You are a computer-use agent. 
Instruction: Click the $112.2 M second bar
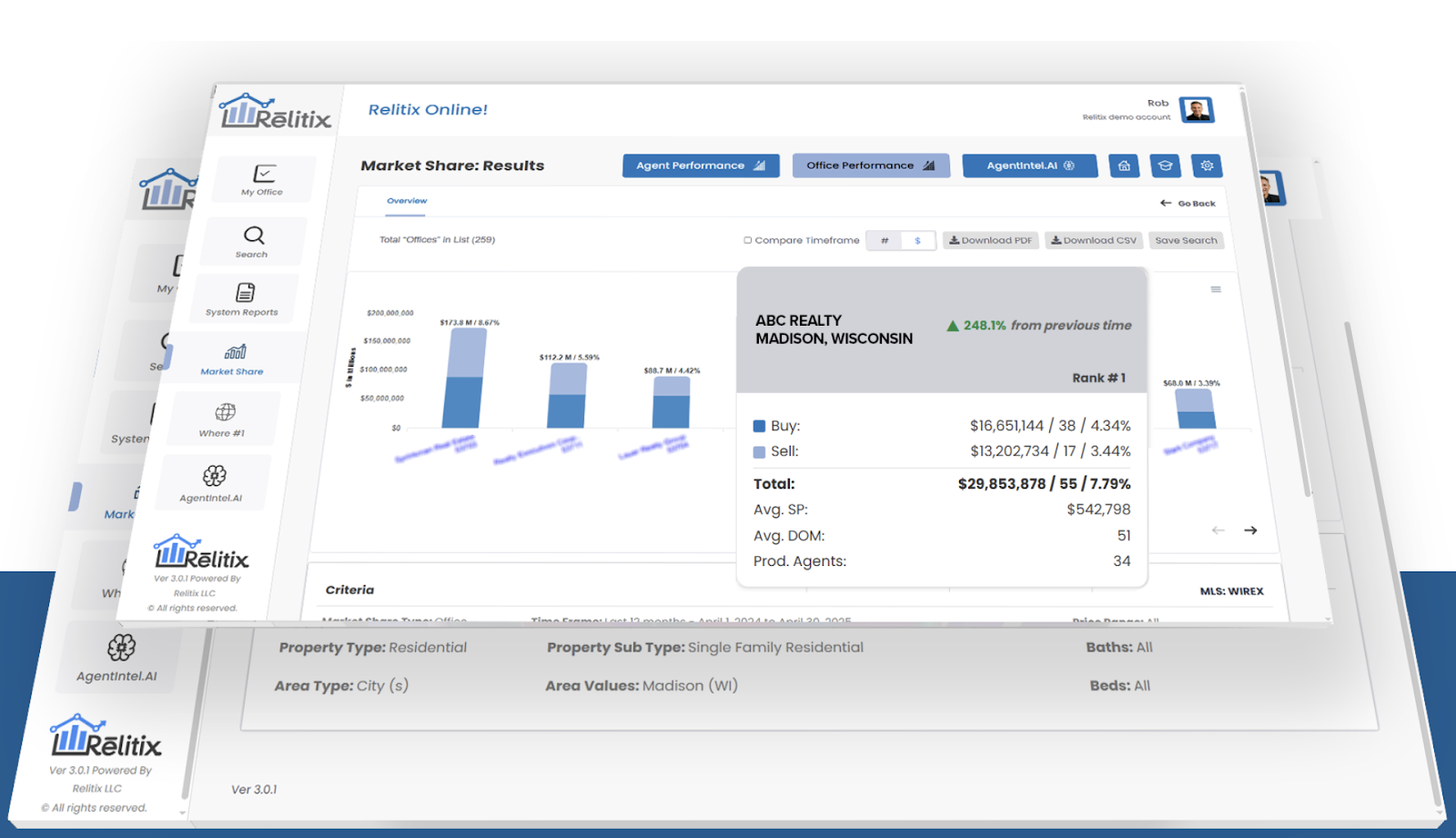566,396
